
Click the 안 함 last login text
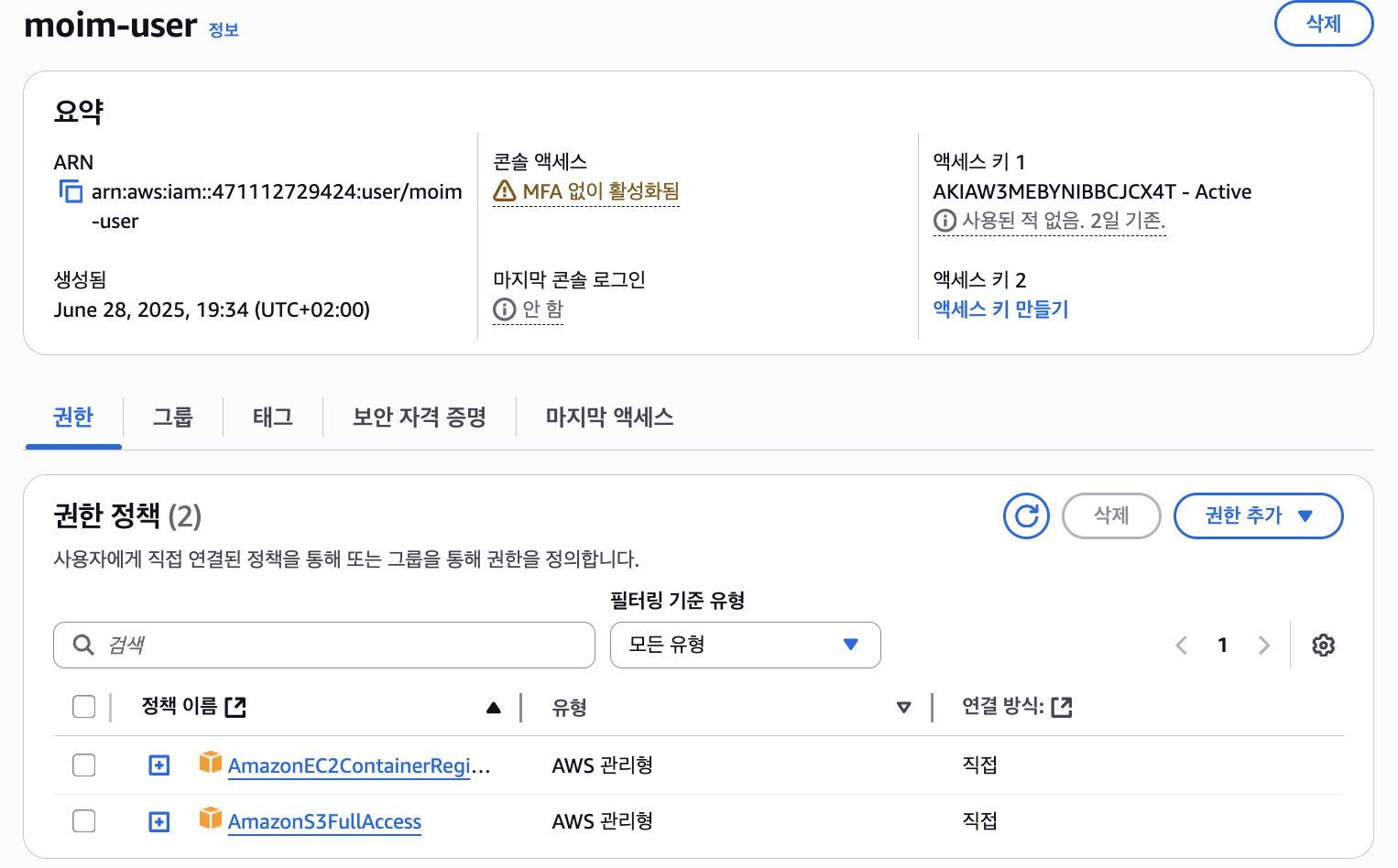[543, 309]
